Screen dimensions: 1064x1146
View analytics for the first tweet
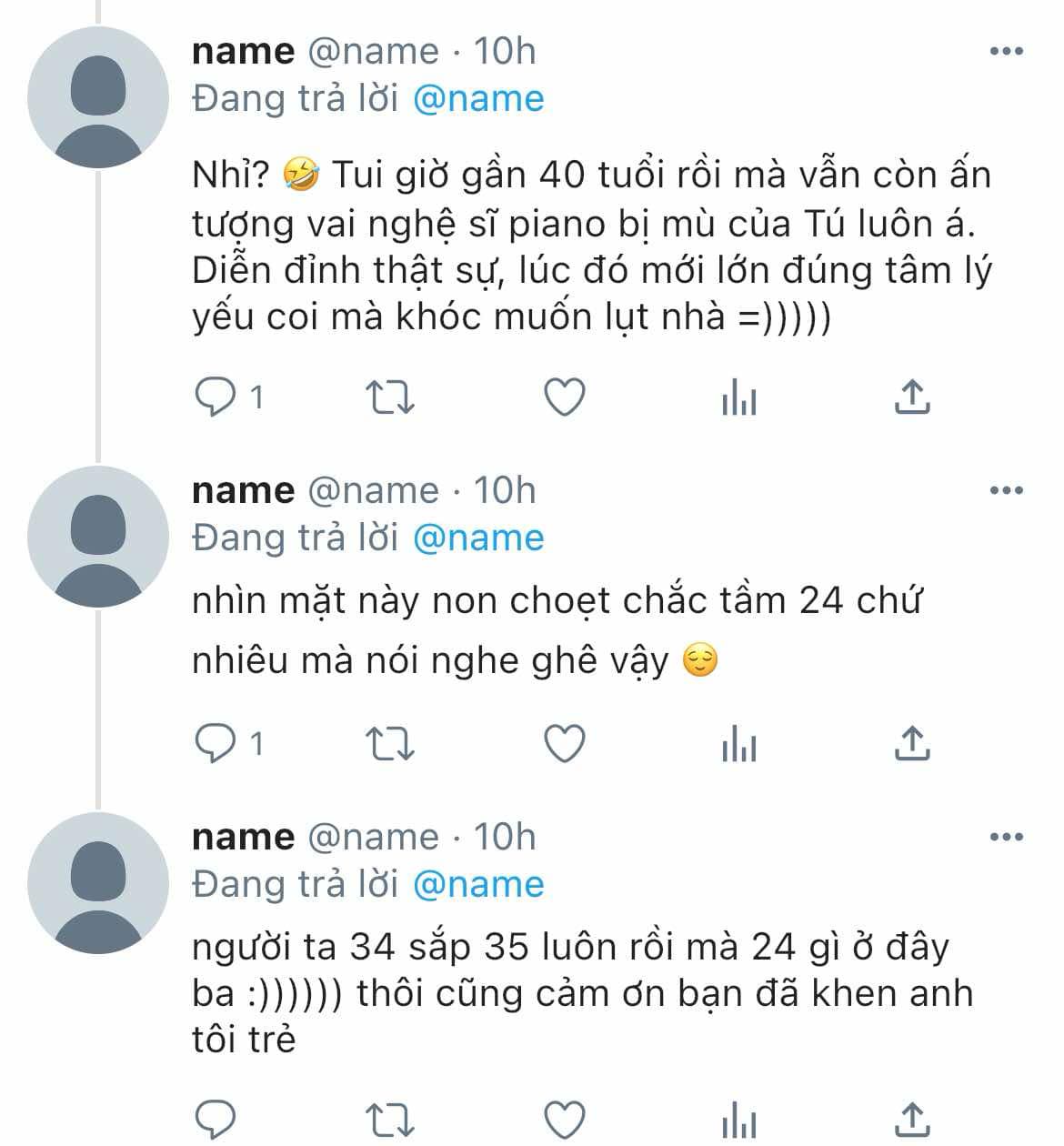tap(738, 397)
